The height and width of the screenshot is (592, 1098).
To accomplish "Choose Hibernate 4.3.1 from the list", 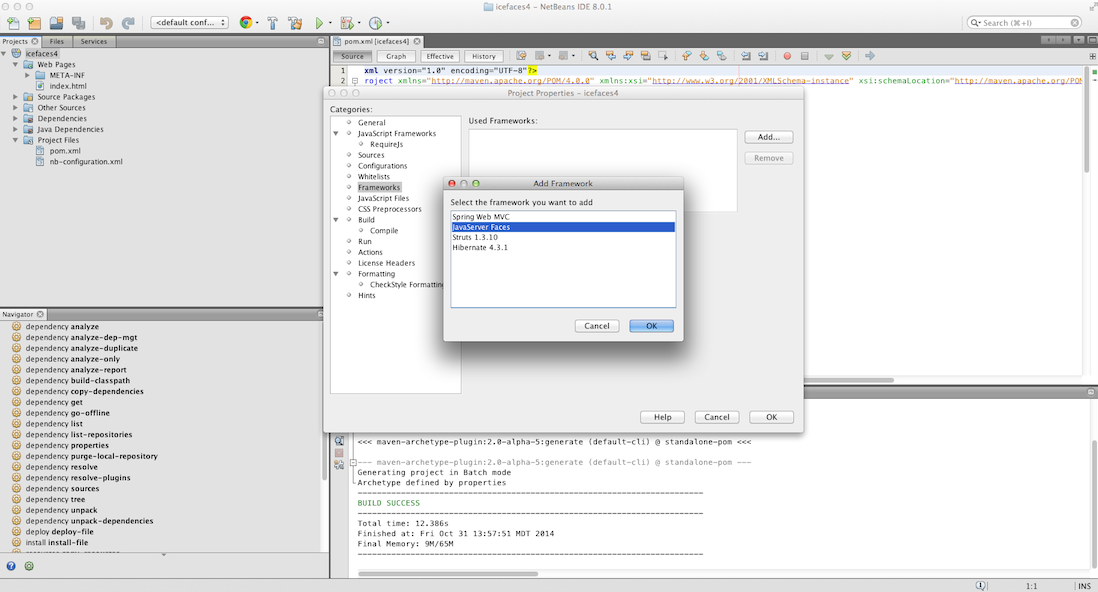I will pos(480,247).
